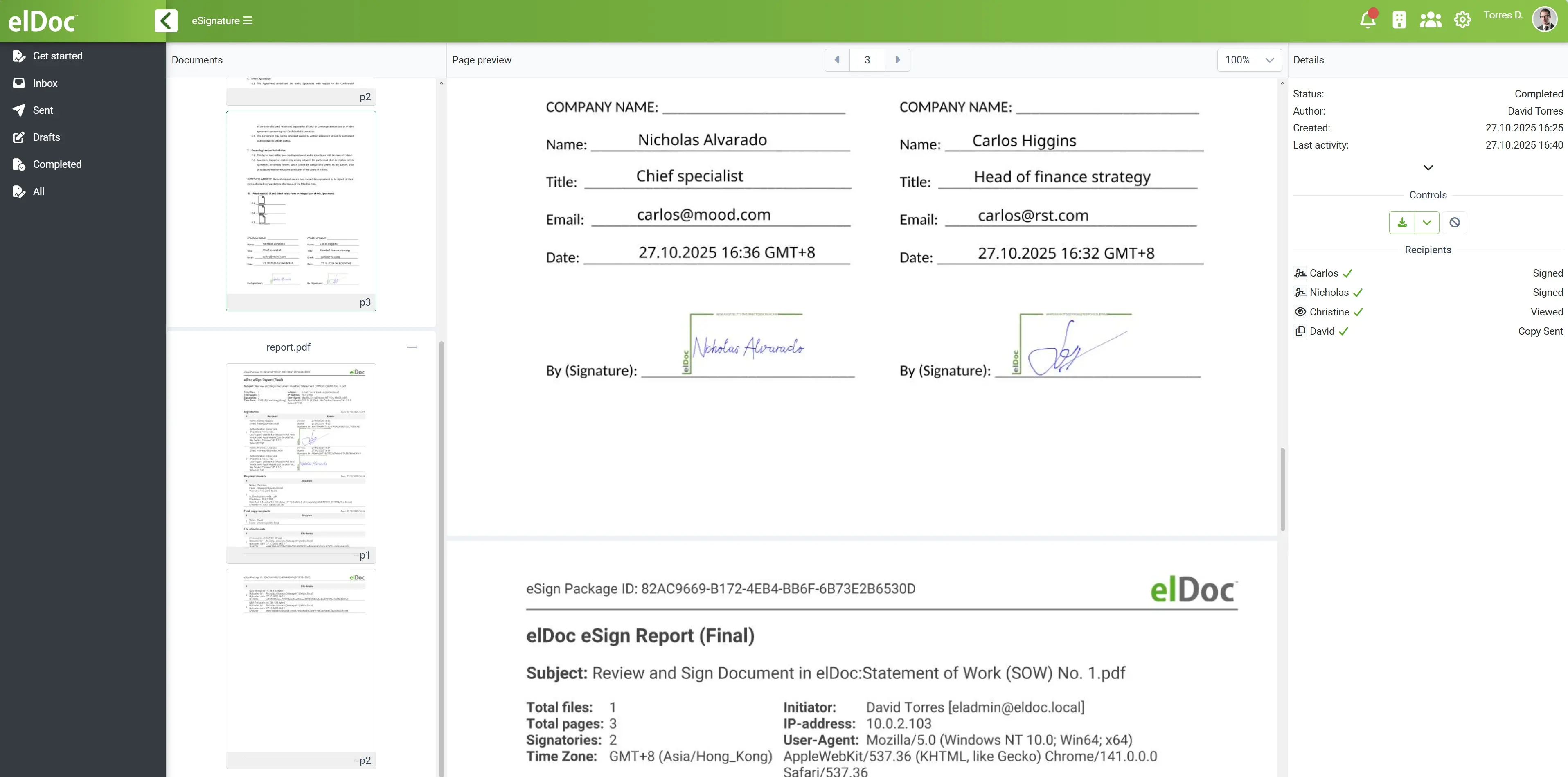Screen dimensions: 1568x777
Task: Open the 100% zoom dropdown
Action: [1249, 60]
